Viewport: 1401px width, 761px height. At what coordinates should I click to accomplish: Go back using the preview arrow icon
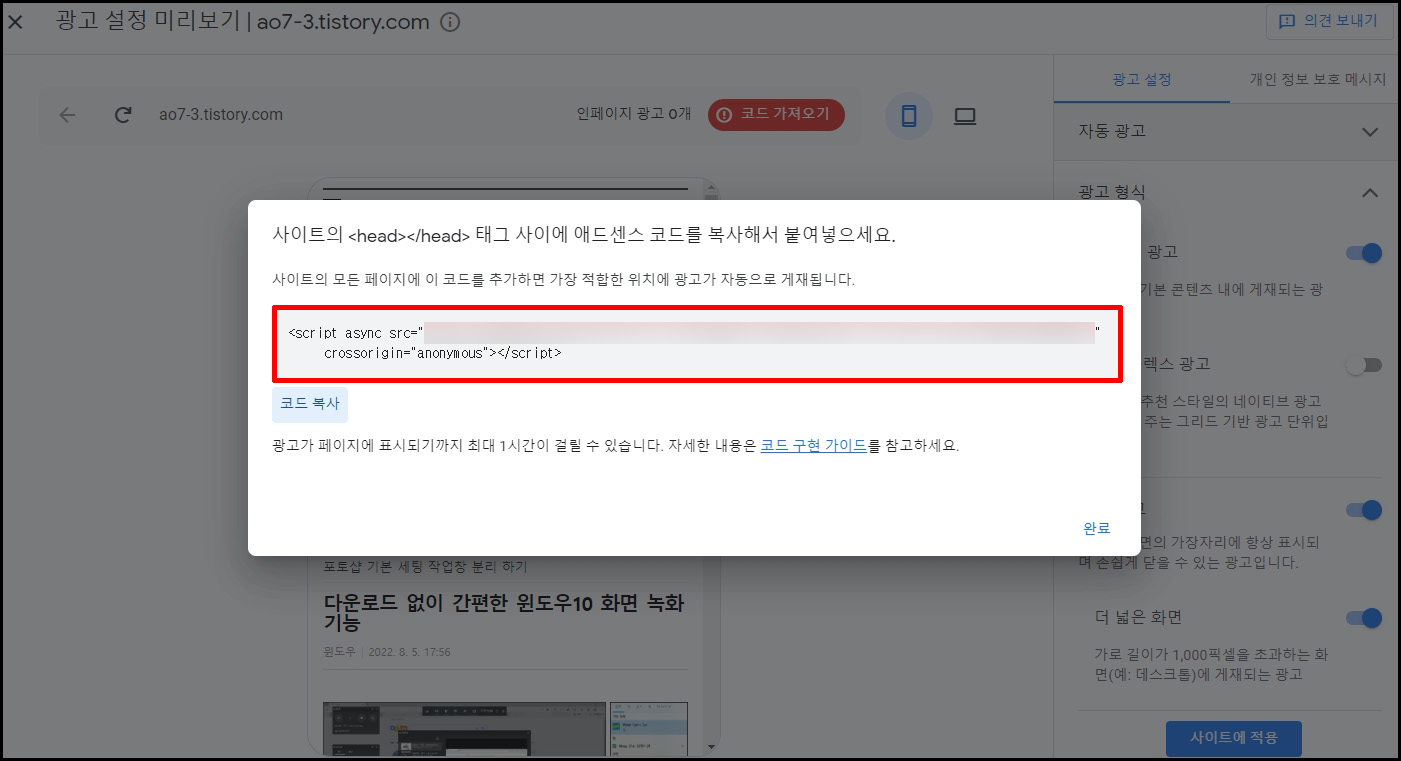pyautogui.click(x=67, y=115)
